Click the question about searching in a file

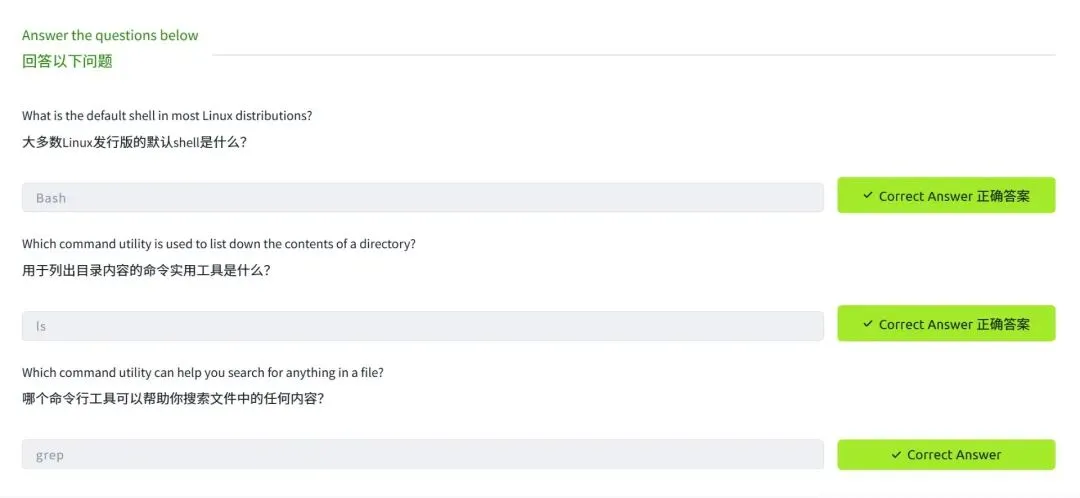[x=202, y=372]
